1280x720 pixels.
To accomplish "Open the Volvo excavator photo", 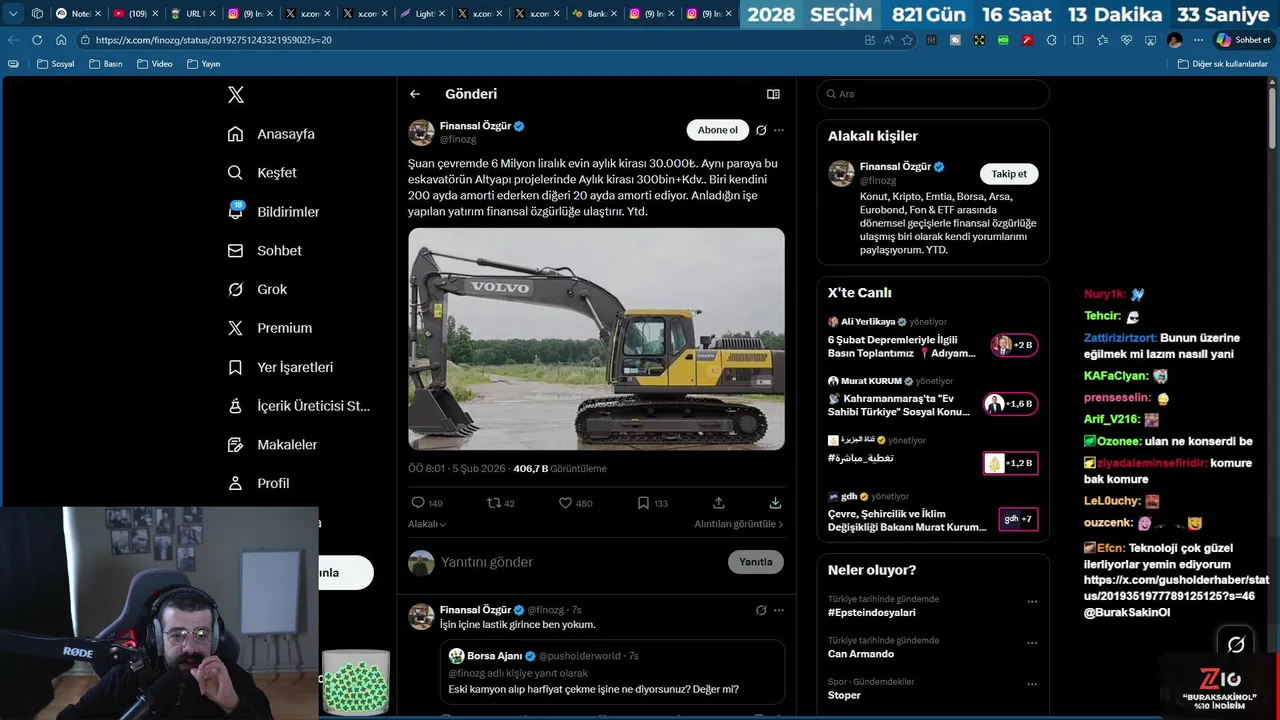I will click(x=596, y=339).
